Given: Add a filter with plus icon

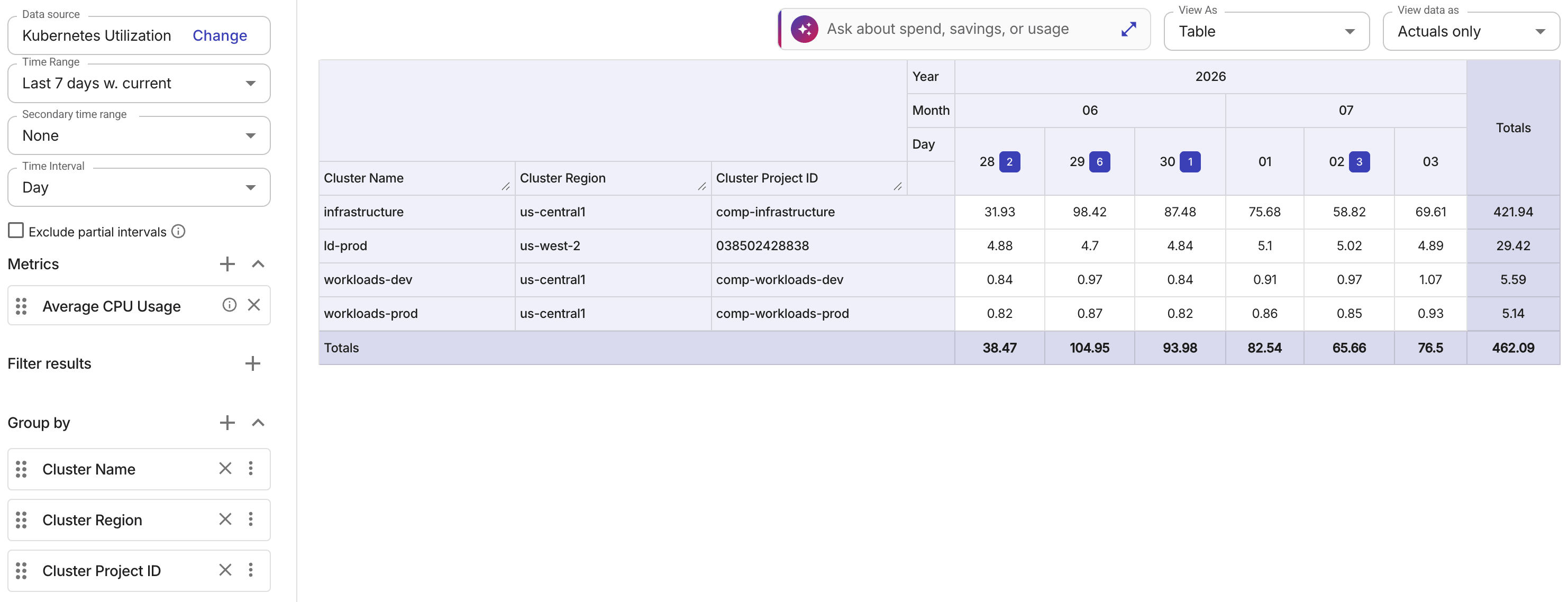Looking at the screenshot, I should coord(253,363).
